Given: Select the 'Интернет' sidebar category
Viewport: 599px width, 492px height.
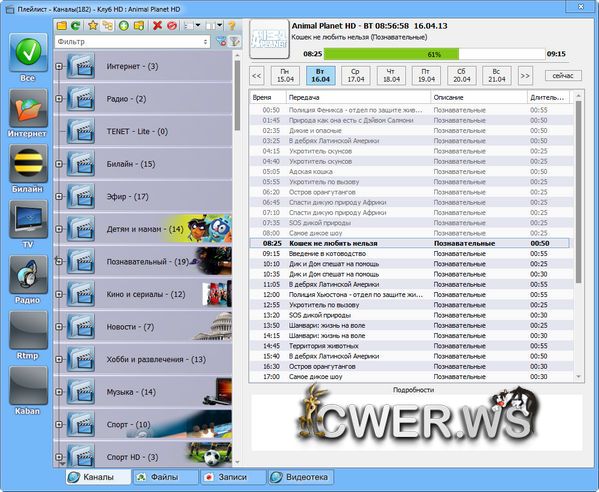Looking at the screenshot, I should click(x=28, y=108).
